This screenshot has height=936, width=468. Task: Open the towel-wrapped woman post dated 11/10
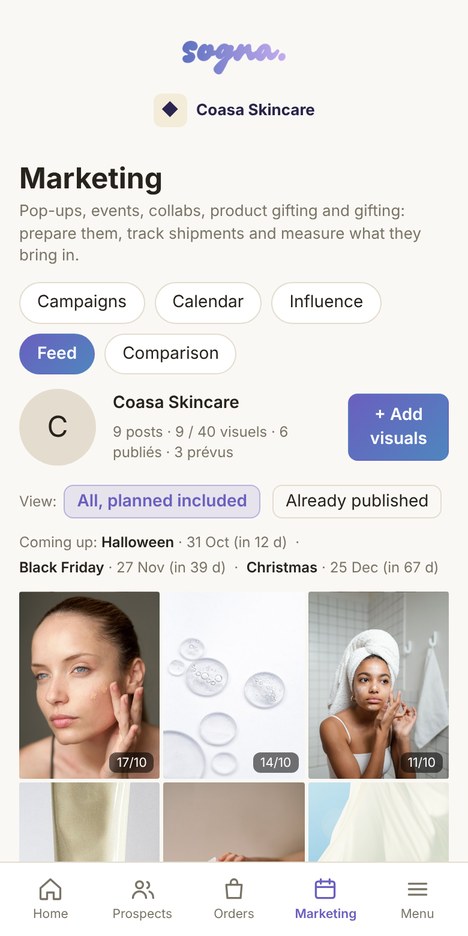[378, 685]
